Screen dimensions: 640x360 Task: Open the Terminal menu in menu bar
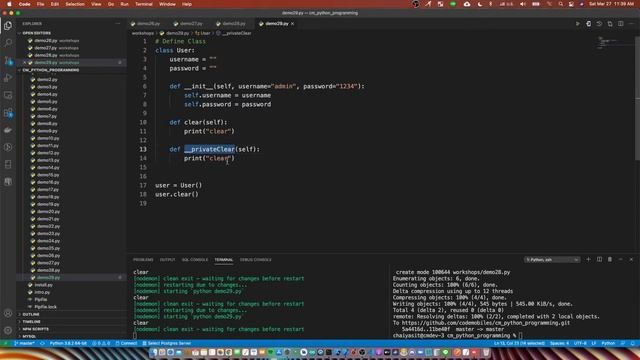coord(144,4)
